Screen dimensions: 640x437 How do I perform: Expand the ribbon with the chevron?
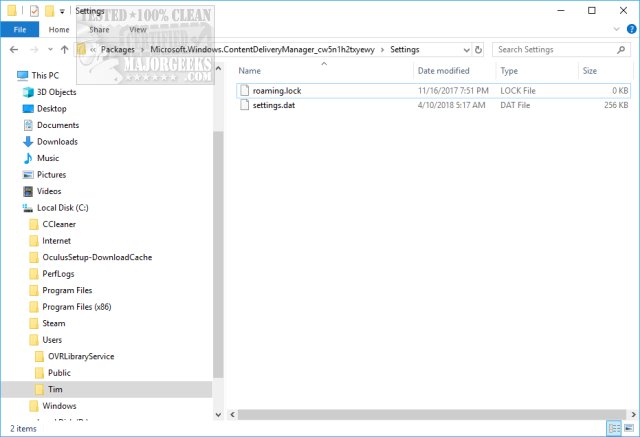coord(617,29)
